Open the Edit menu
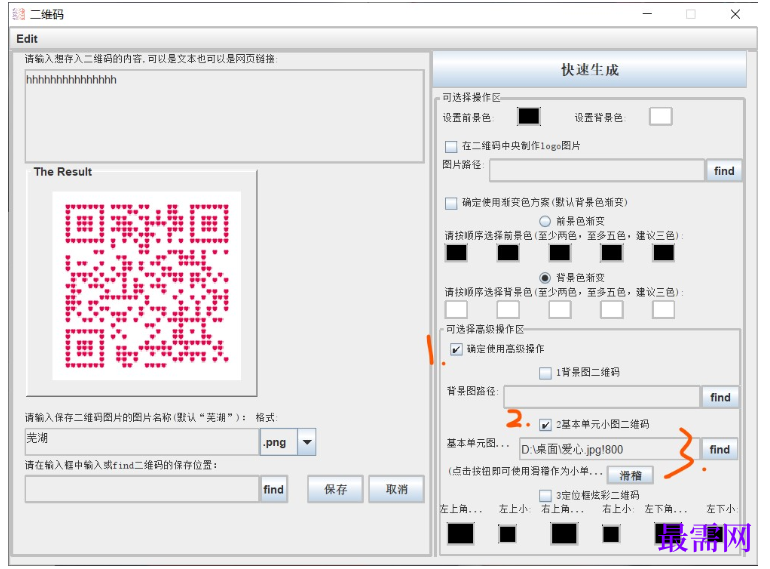This screenshot has height=569, width=770. point(27,39)
